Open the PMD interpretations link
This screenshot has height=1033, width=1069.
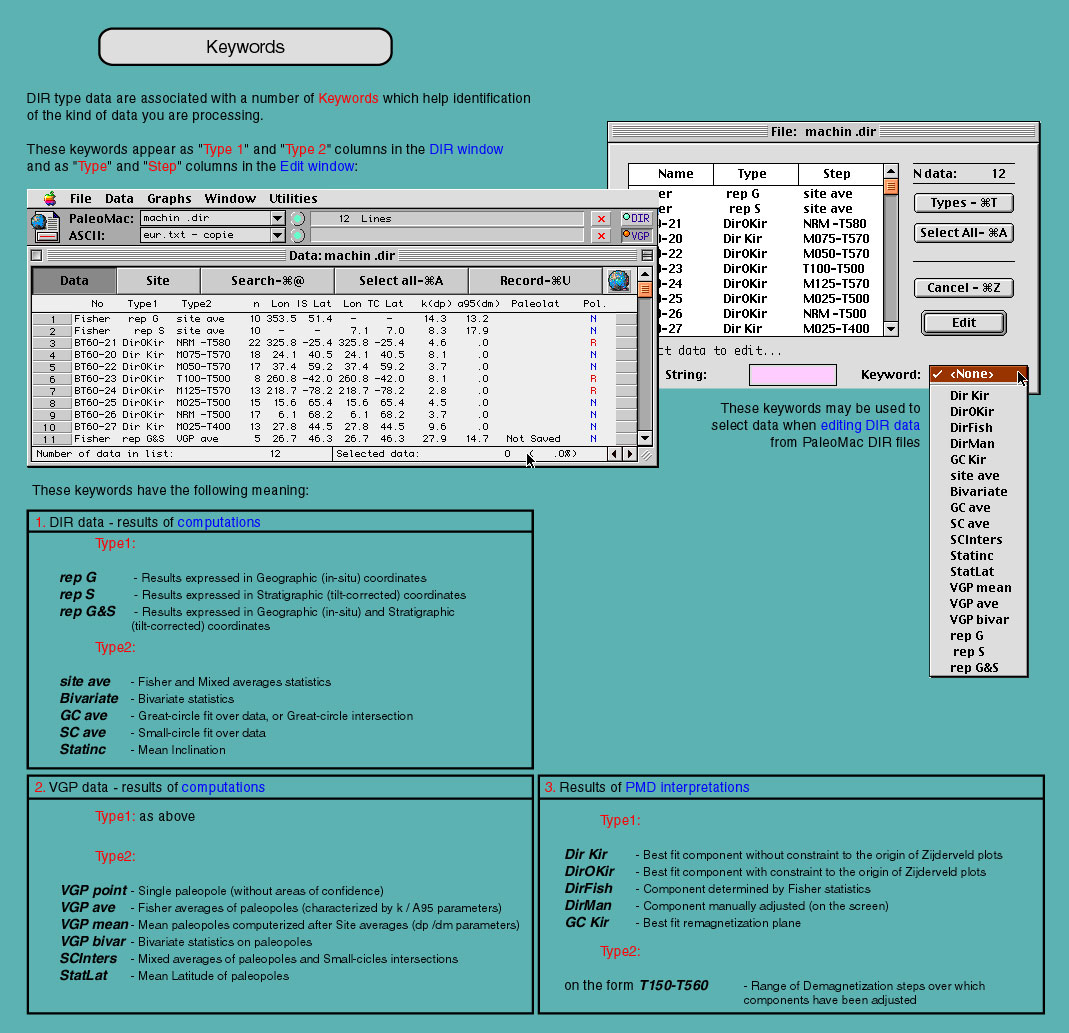coord(687,788)
